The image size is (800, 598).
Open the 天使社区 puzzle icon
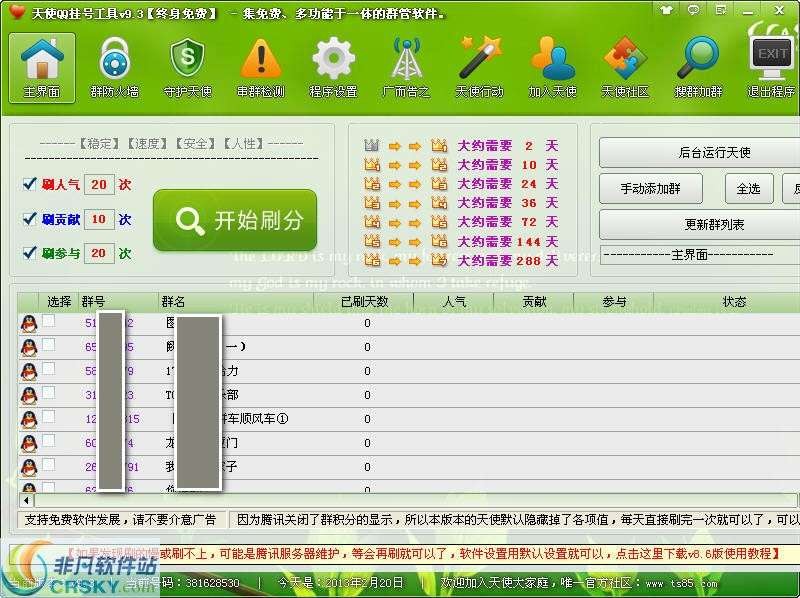[625, 68]
